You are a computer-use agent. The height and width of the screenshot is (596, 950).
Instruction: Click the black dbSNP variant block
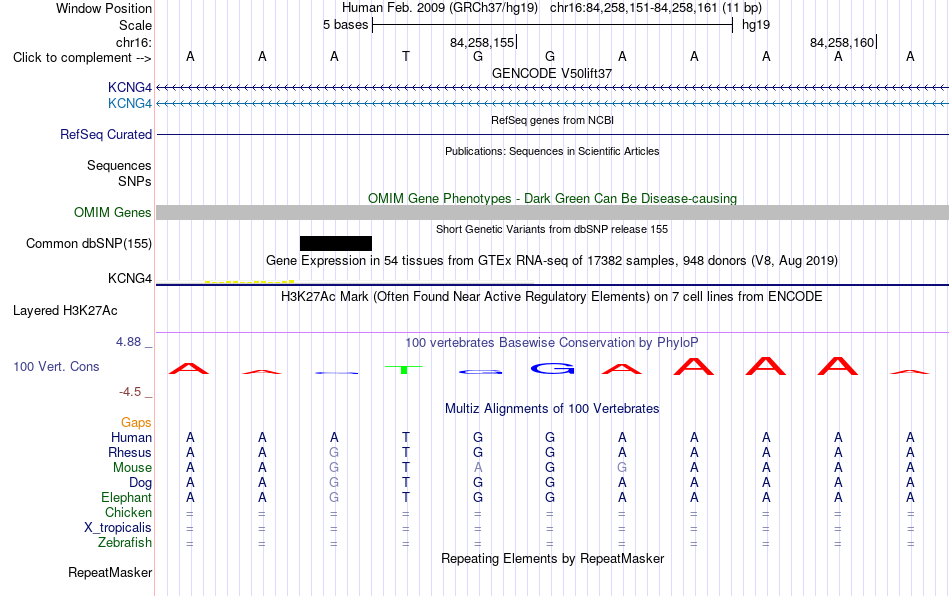click(336, 243)
